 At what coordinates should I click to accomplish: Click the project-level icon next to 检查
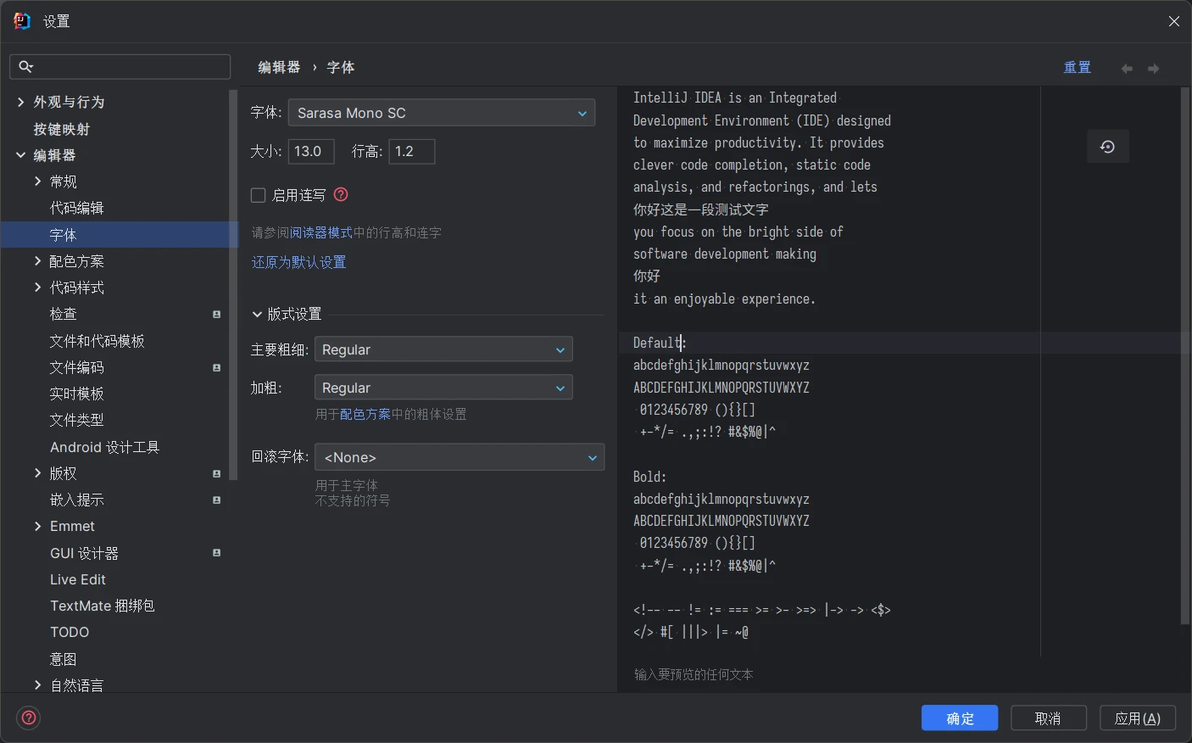point(217,314)
